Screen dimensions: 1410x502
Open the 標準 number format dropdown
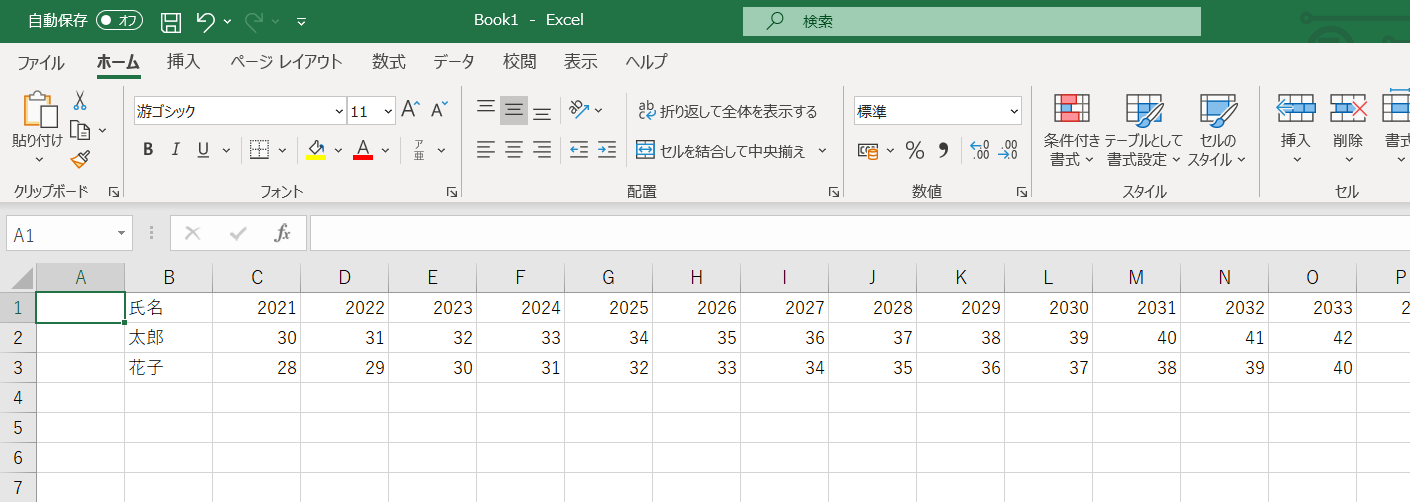[1014, 112]
